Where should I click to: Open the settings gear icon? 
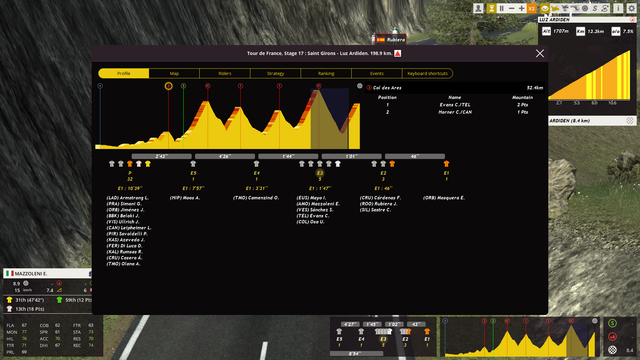tap(631, 8)
